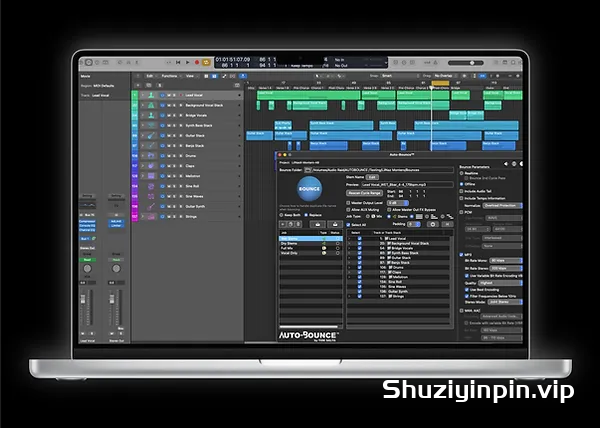The height and width of the screenshot is (428, 600).
Task: Adjust the master volume slider in control bar
Action: click(465, 63)
